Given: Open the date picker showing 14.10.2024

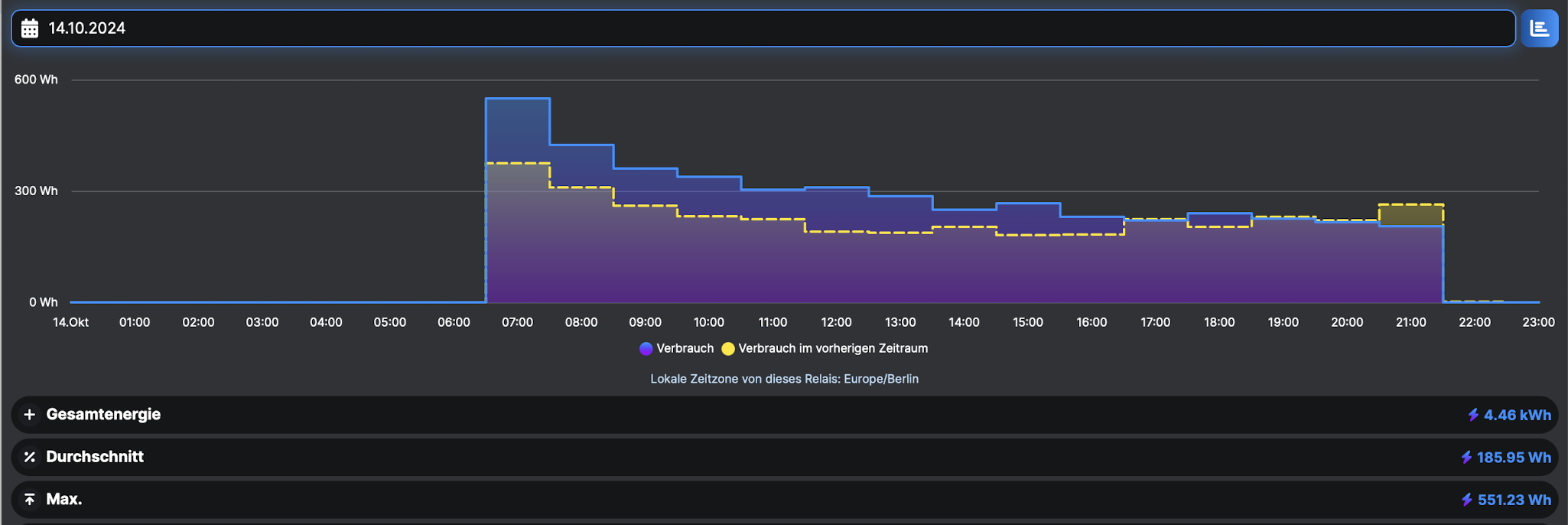Looking at the screenshot, I should 763,28.
